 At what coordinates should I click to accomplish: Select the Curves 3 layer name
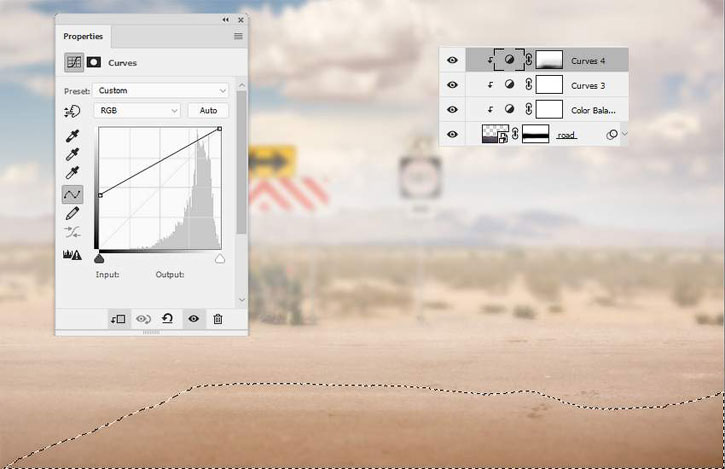[x=588, y=86]
